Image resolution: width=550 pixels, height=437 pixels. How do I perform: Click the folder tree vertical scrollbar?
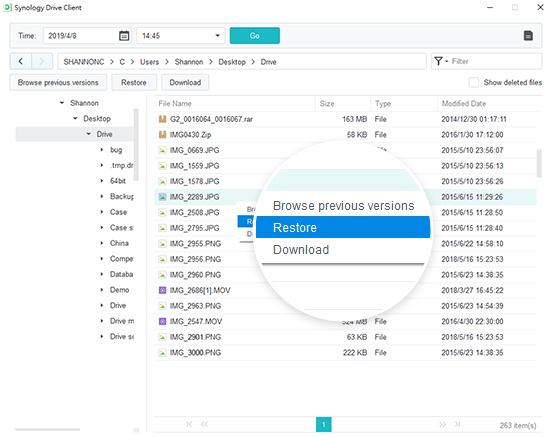pyautogui.click(x=136, y=144)
